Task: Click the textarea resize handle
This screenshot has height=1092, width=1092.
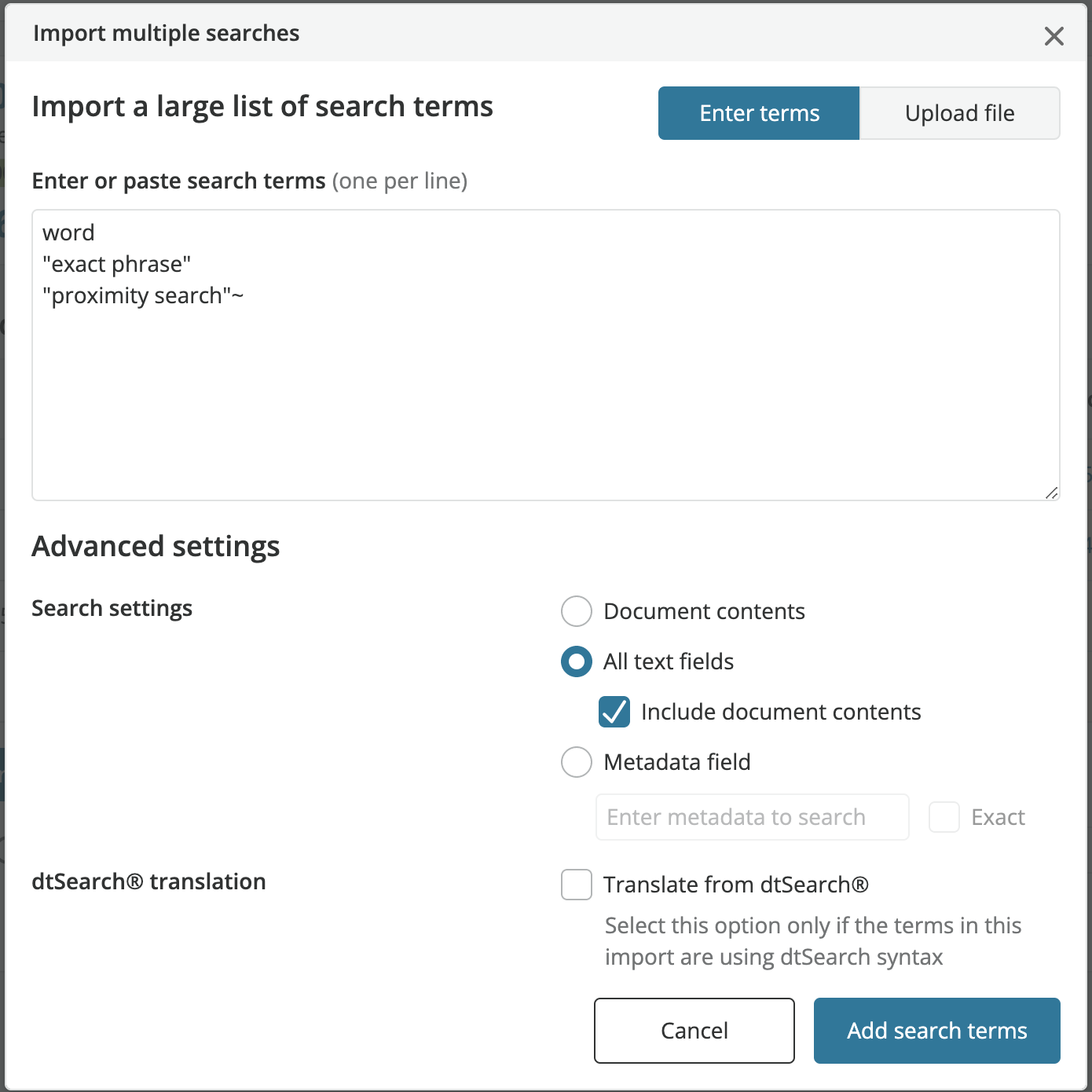Action: (x=1053, y=494)
